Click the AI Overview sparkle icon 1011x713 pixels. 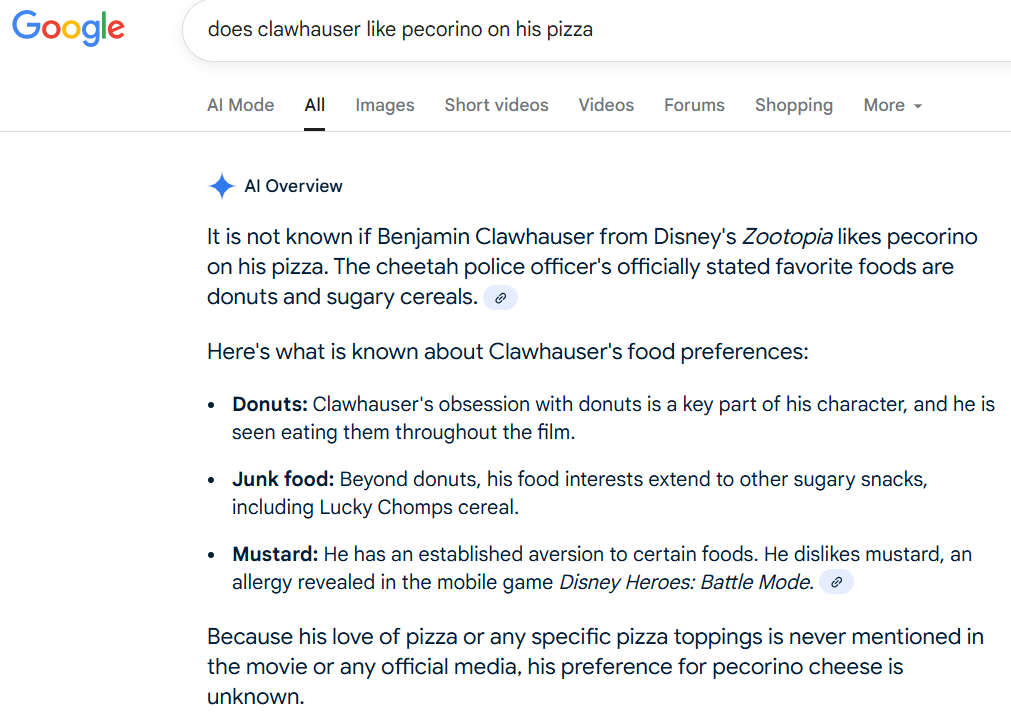pyautogui.click(x=222, y=186)
